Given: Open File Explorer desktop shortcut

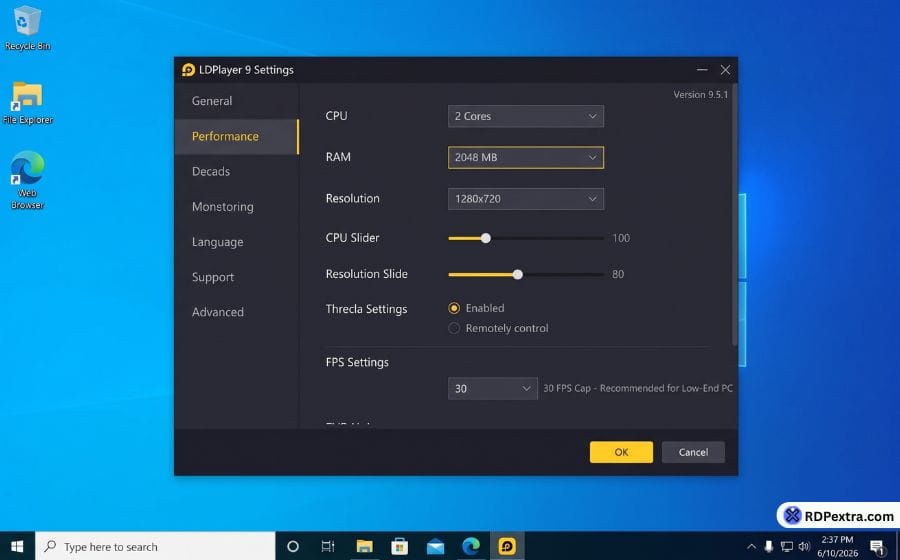Looking at the screenshot, I should (x=28, y=103).
